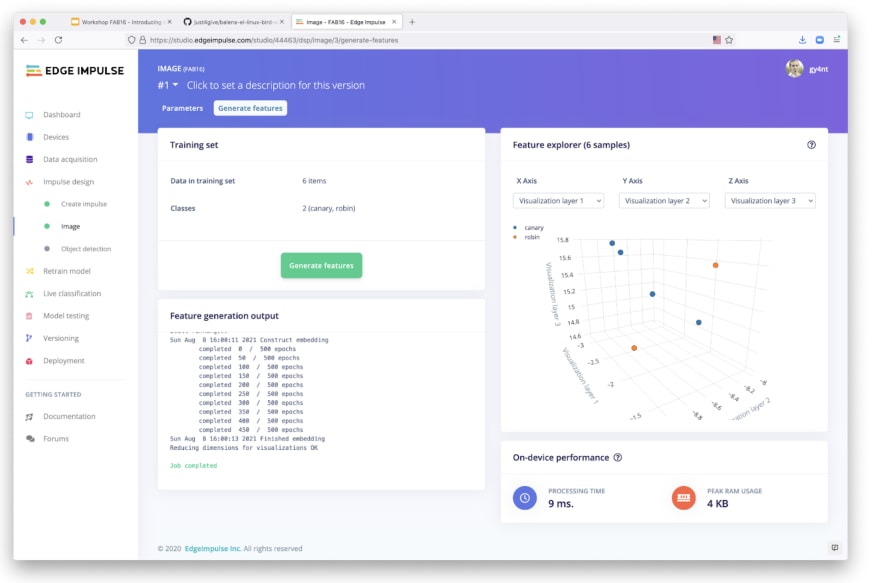Click the Impulse design pulse icon
This screenshot has height=583, width=880.
pyautogui.click(x=29, y=182)
